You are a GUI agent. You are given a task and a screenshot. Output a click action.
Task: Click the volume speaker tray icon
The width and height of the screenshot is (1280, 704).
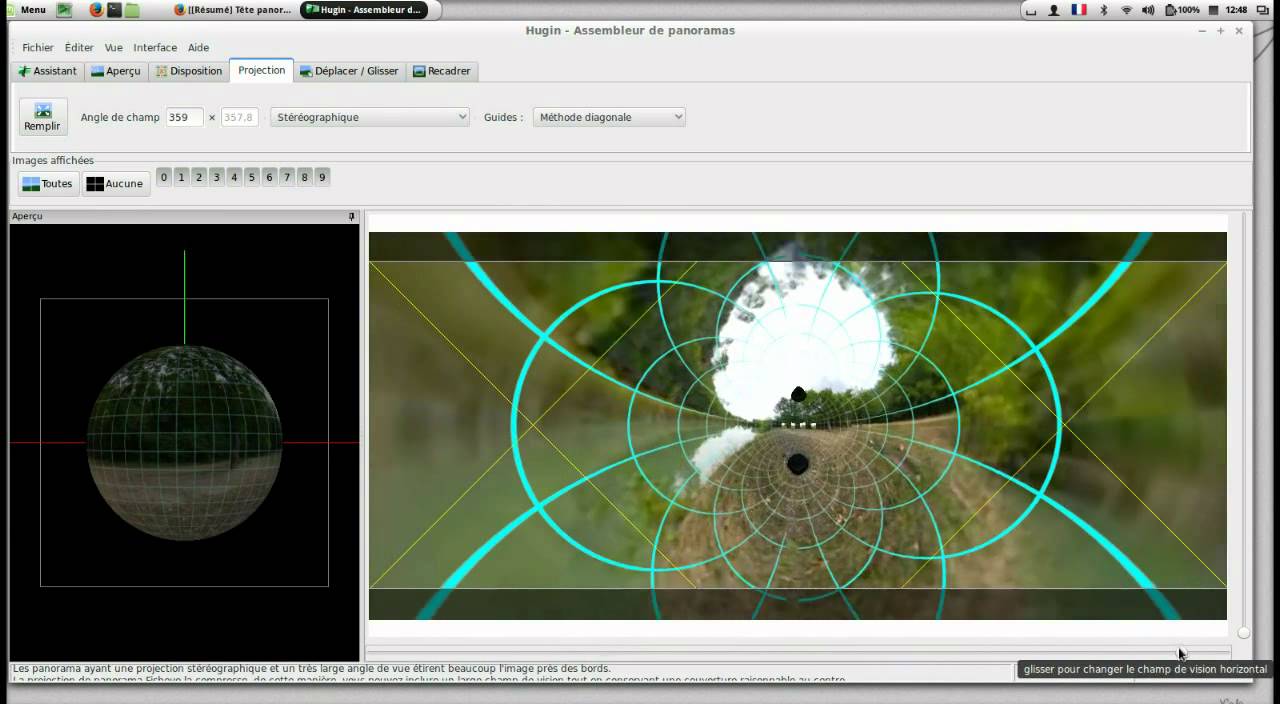tap(1148, 10)
